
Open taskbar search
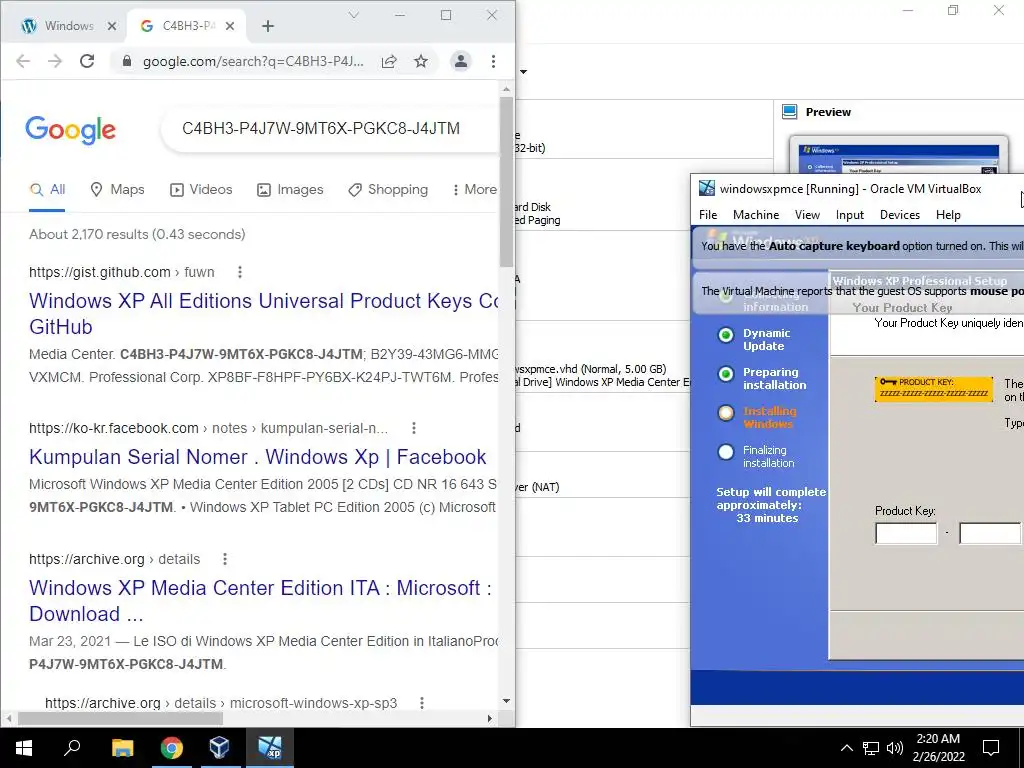(72, 748)
